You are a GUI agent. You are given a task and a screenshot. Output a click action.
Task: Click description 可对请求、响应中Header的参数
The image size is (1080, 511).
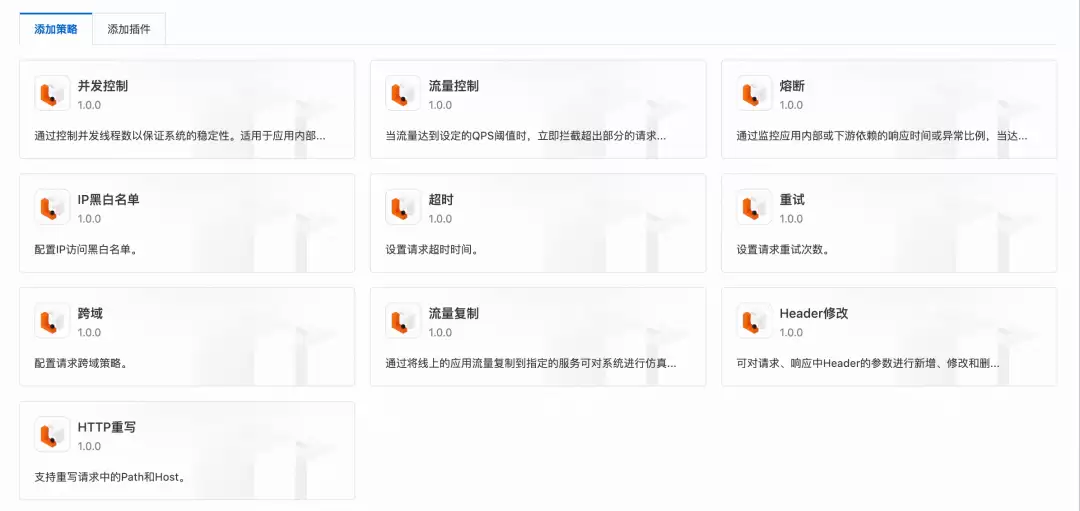(x=868, y=363)
